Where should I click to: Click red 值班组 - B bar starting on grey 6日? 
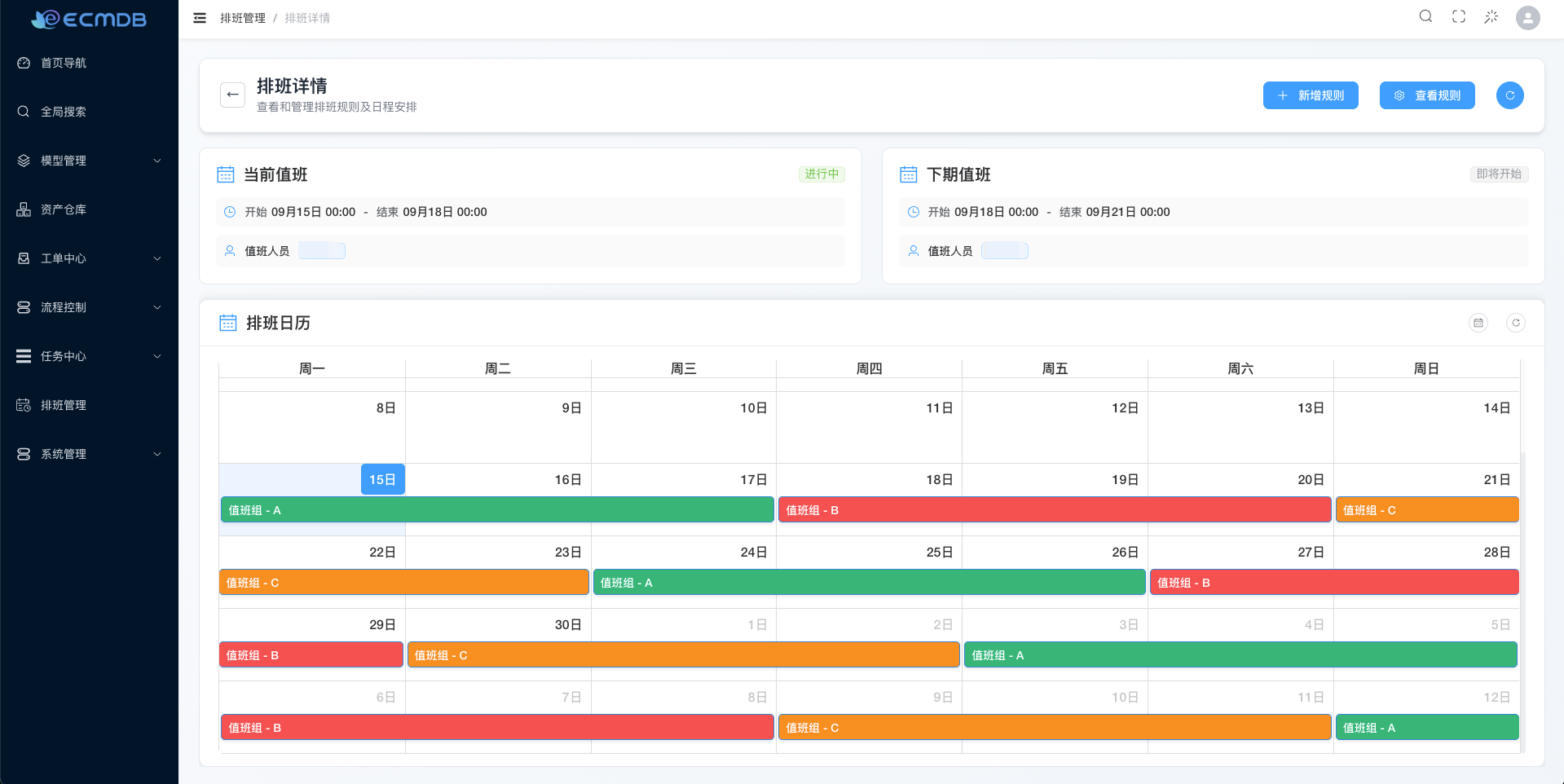point(497,727)
